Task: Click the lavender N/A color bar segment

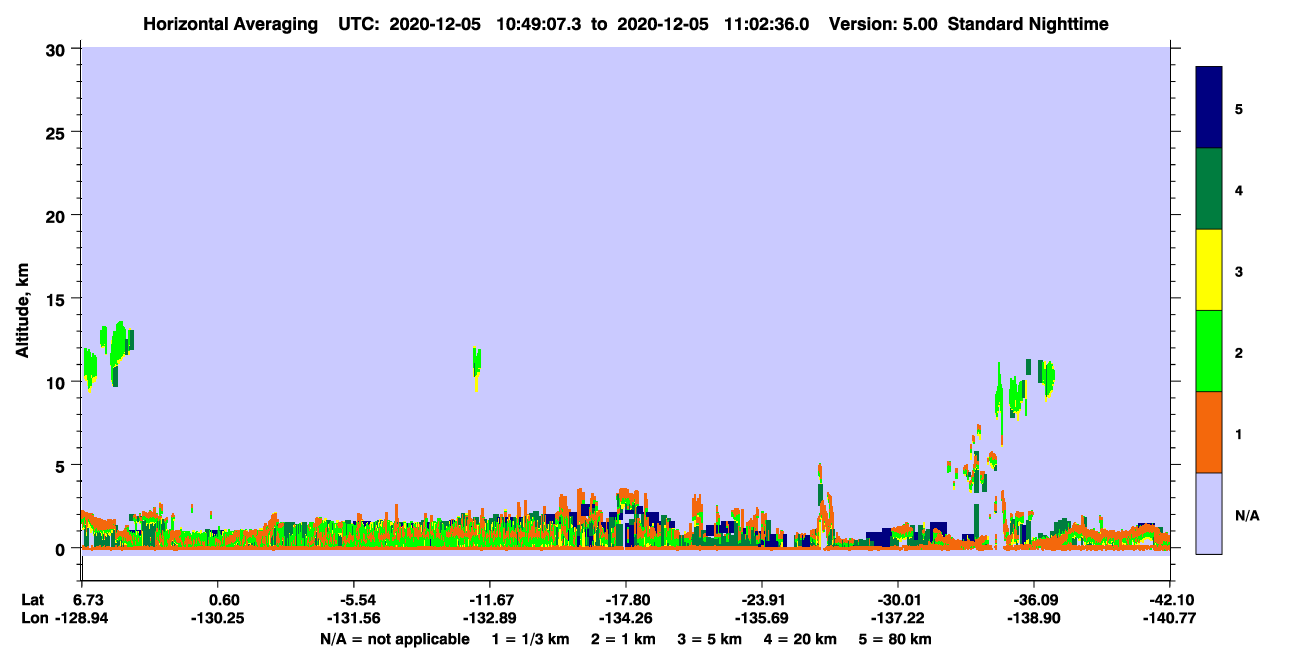Action: (1209, 513)
